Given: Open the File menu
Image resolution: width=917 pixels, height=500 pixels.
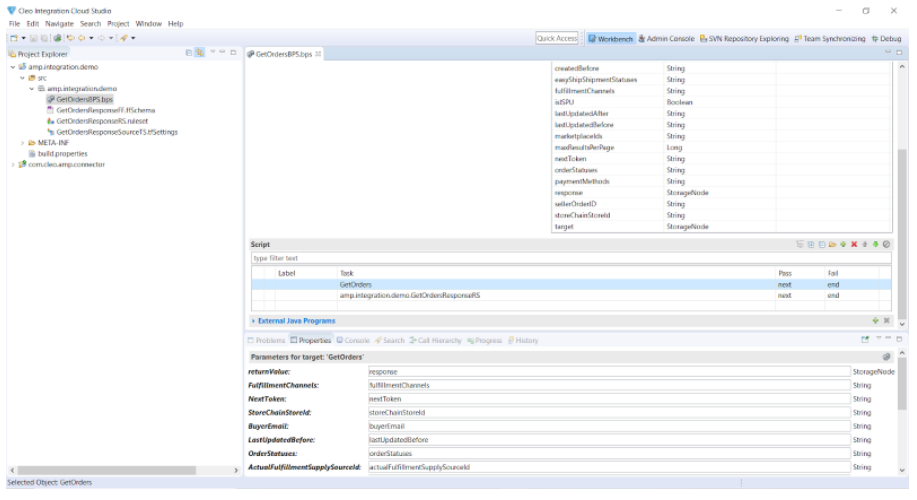Looking at the screenshot, I should click(x=15, y=24).
